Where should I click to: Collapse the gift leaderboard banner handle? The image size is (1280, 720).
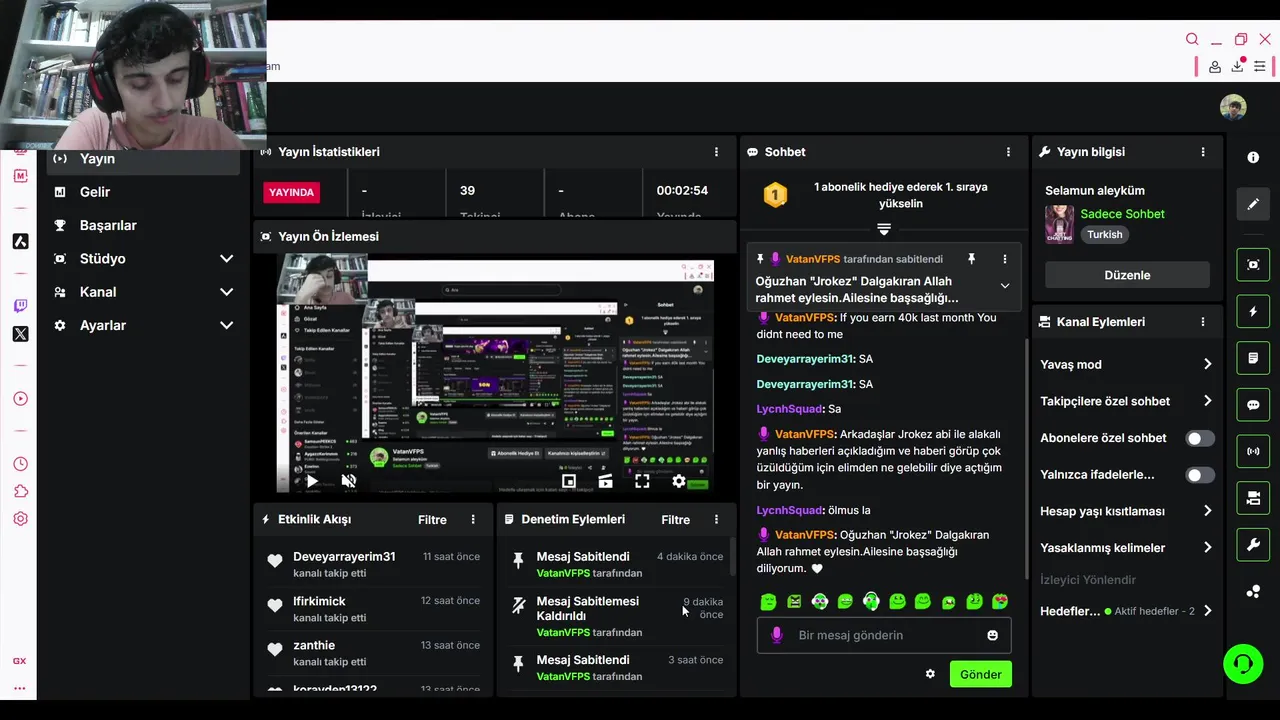coord(884,229)
